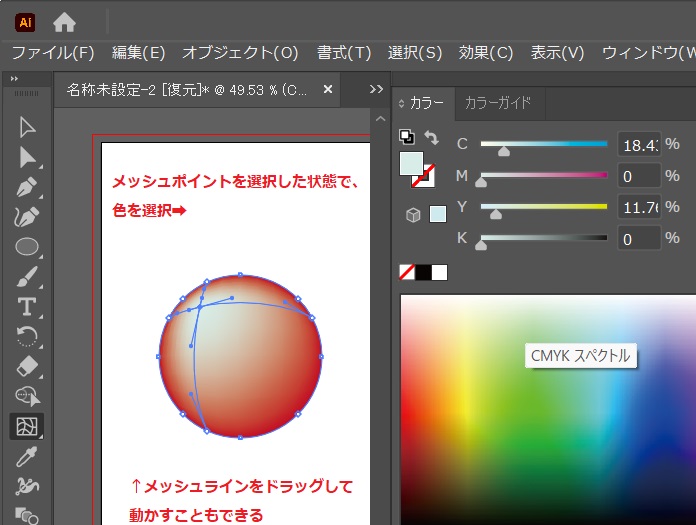Click the Cyan value input field

coord(638,144)
